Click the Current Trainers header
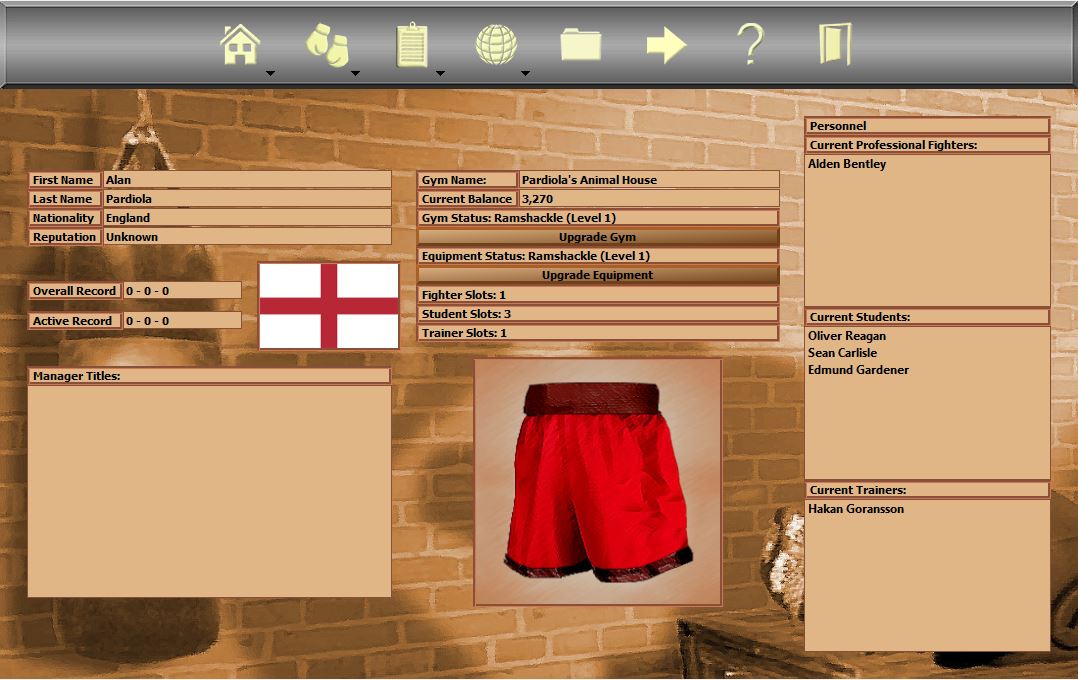This screenshot has width=1078, height=680. coord(927,490)
